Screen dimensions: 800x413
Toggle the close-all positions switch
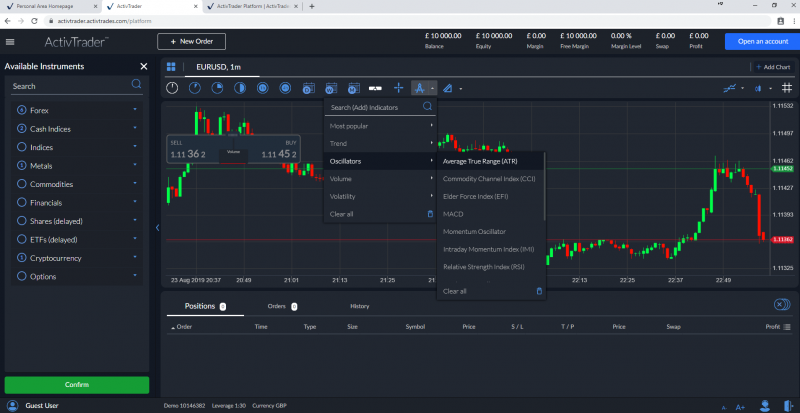pyautogui.click(x=782, y=305)
